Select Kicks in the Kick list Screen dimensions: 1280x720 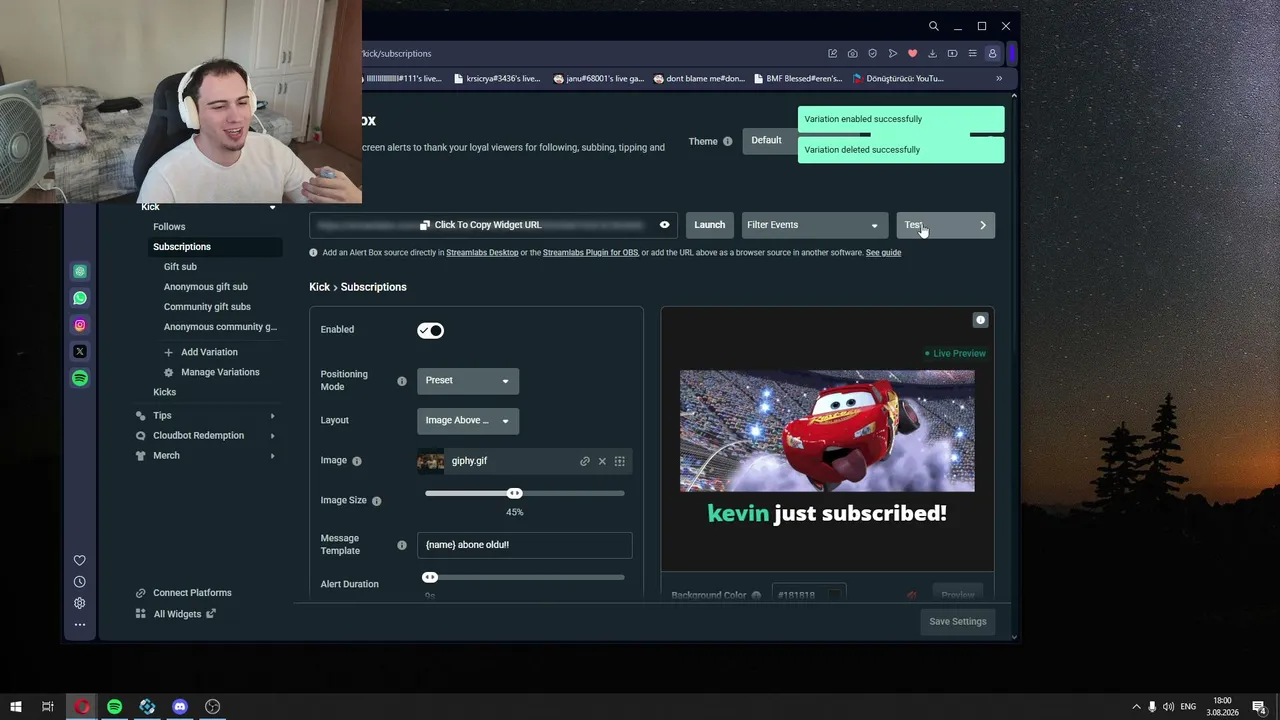(x=164, y=392)
